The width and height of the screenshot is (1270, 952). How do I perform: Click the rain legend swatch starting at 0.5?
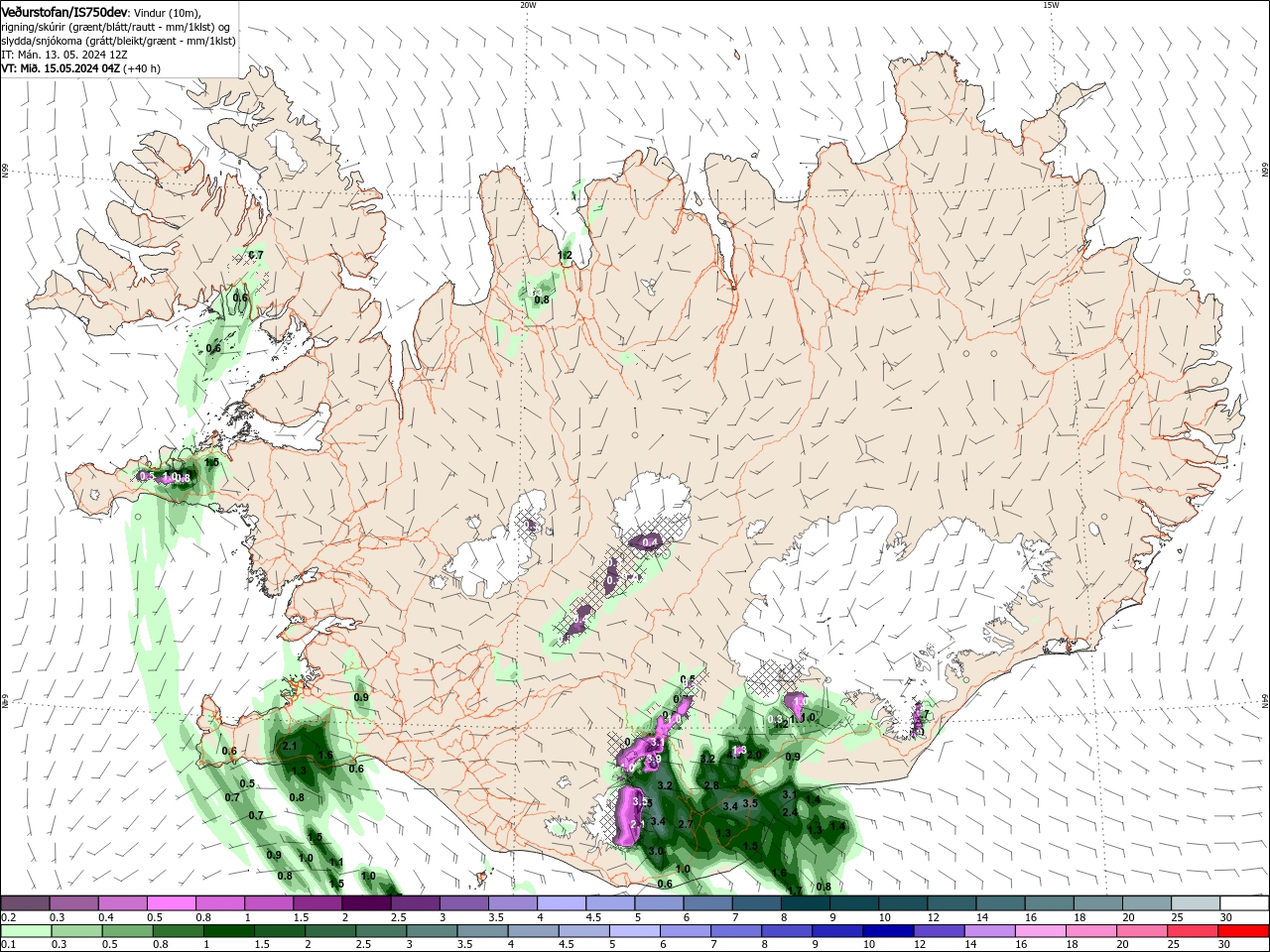127,931
